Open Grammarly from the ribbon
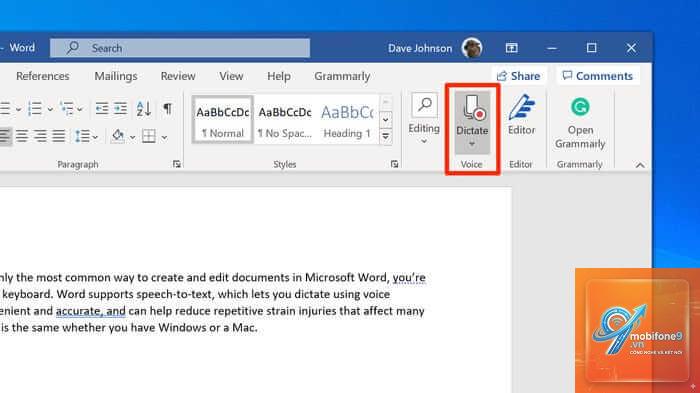Viewport: 700px width, 393px height. tap(580, 123)
